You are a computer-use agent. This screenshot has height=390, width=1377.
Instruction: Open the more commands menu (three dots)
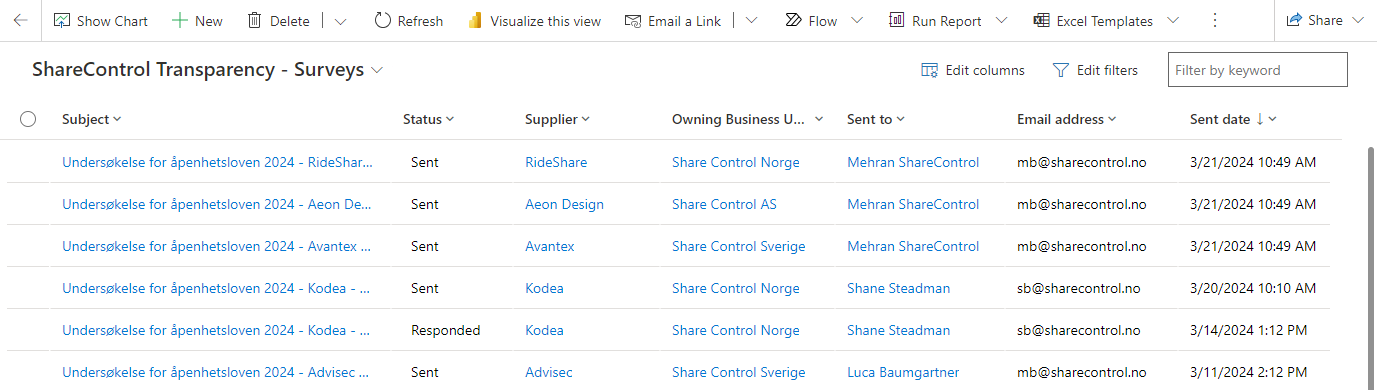point(1214,20)
